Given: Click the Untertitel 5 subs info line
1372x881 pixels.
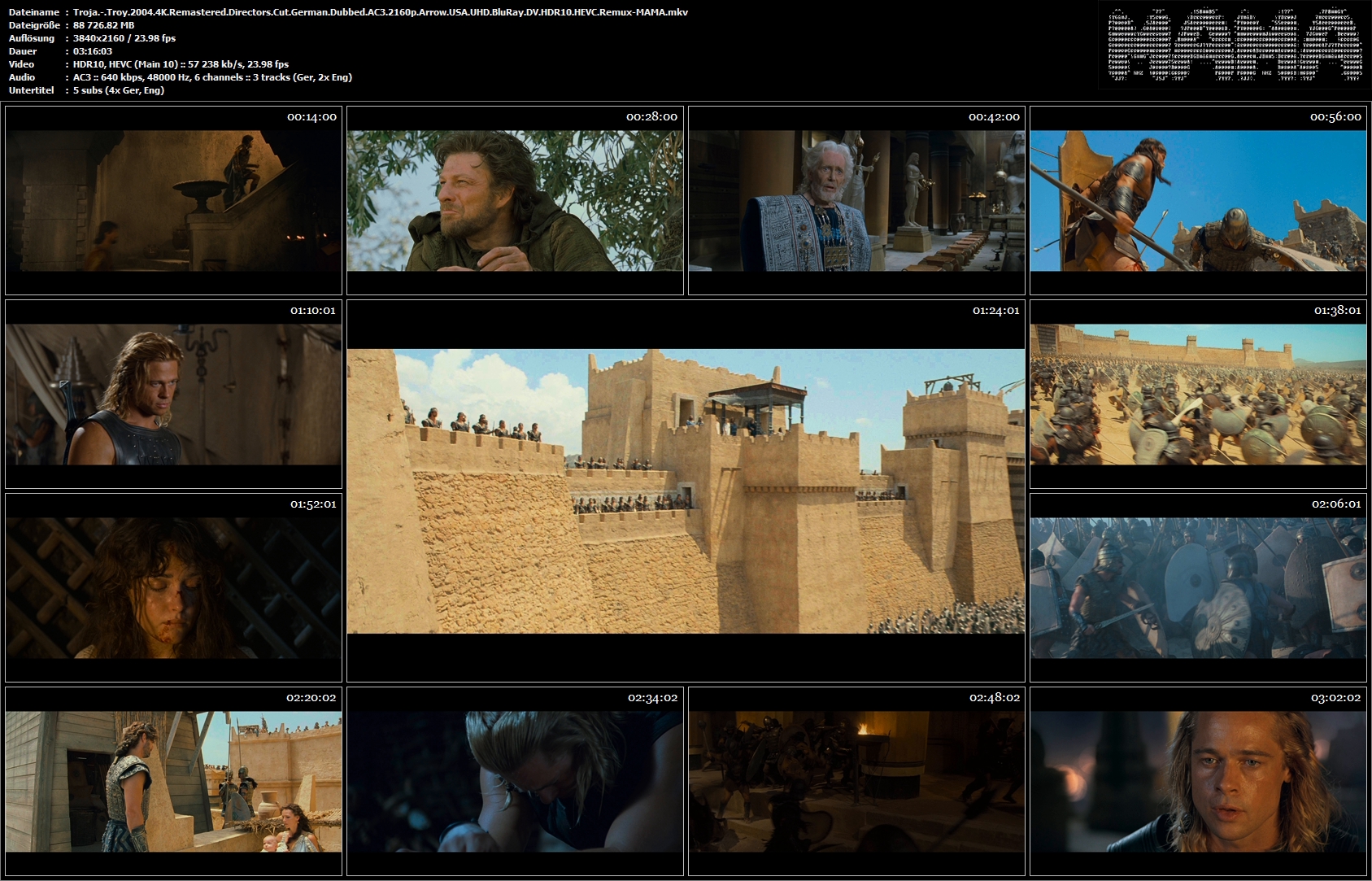Looking at the screenshot, I should (119, 90).
